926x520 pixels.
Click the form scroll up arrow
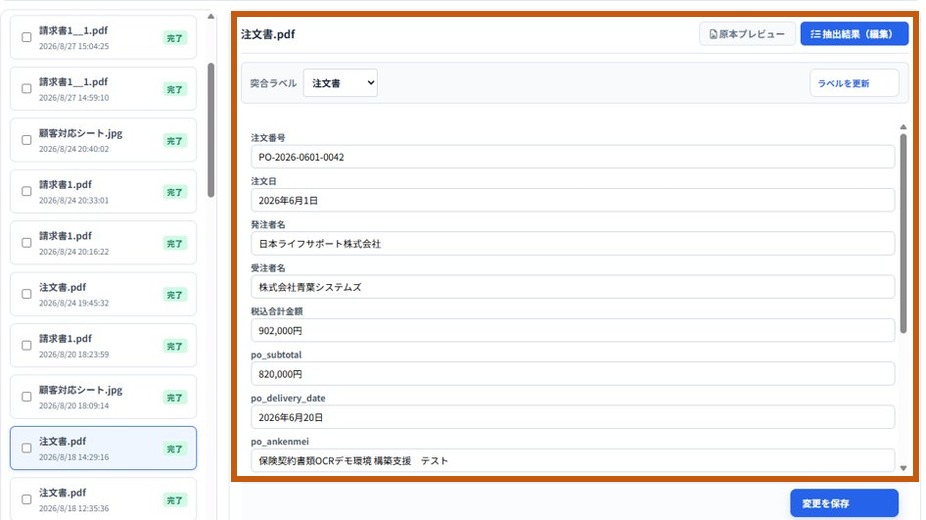pos(903,127)
